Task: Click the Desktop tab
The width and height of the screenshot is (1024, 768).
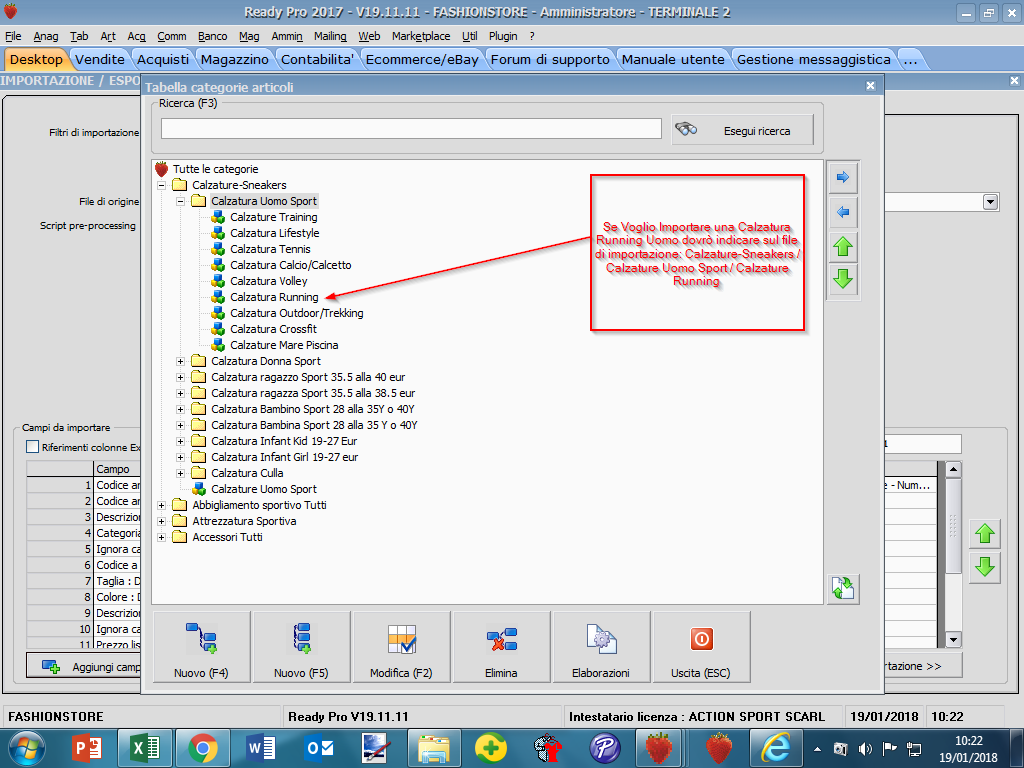Action: 36,59
